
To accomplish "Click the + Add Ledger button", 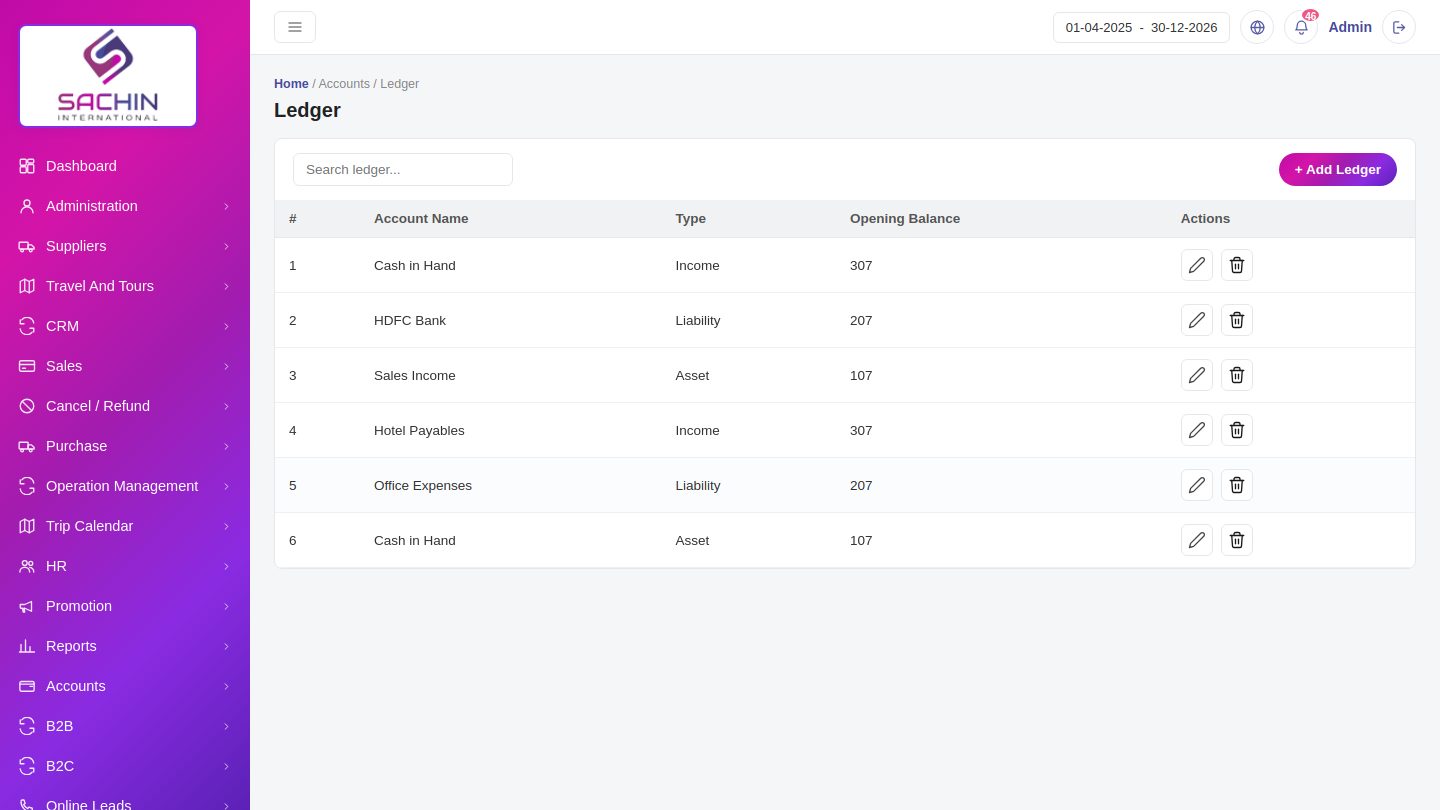I will click(1337, 169).
